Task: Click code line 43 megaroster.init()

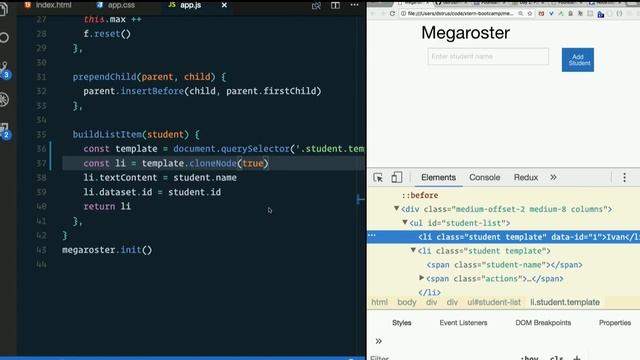Action: tap(107, 250)
